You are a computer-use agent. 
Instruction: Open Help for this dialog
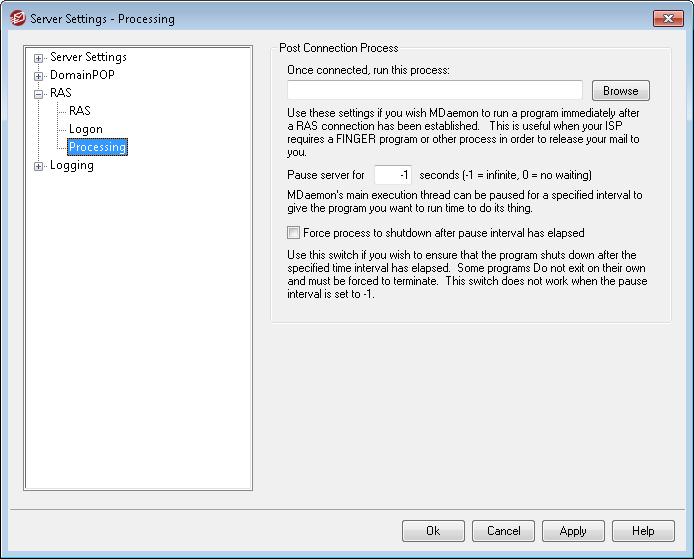coord(643,531)
